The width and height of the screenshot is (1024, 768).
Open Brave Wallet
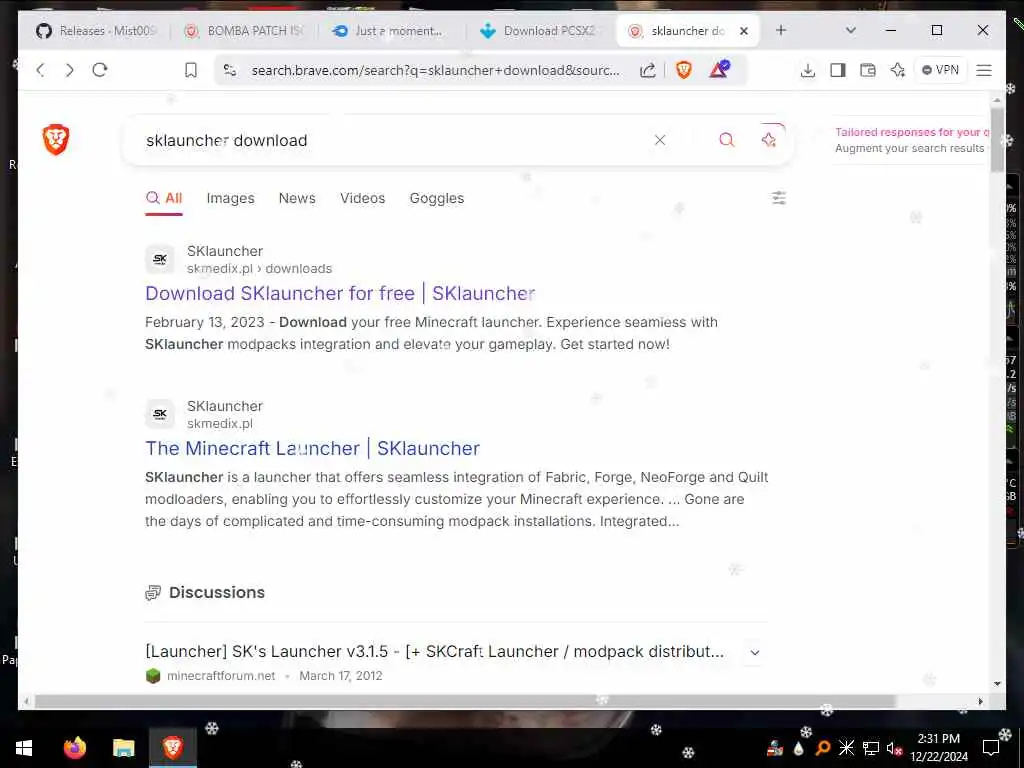coord(868,70)
